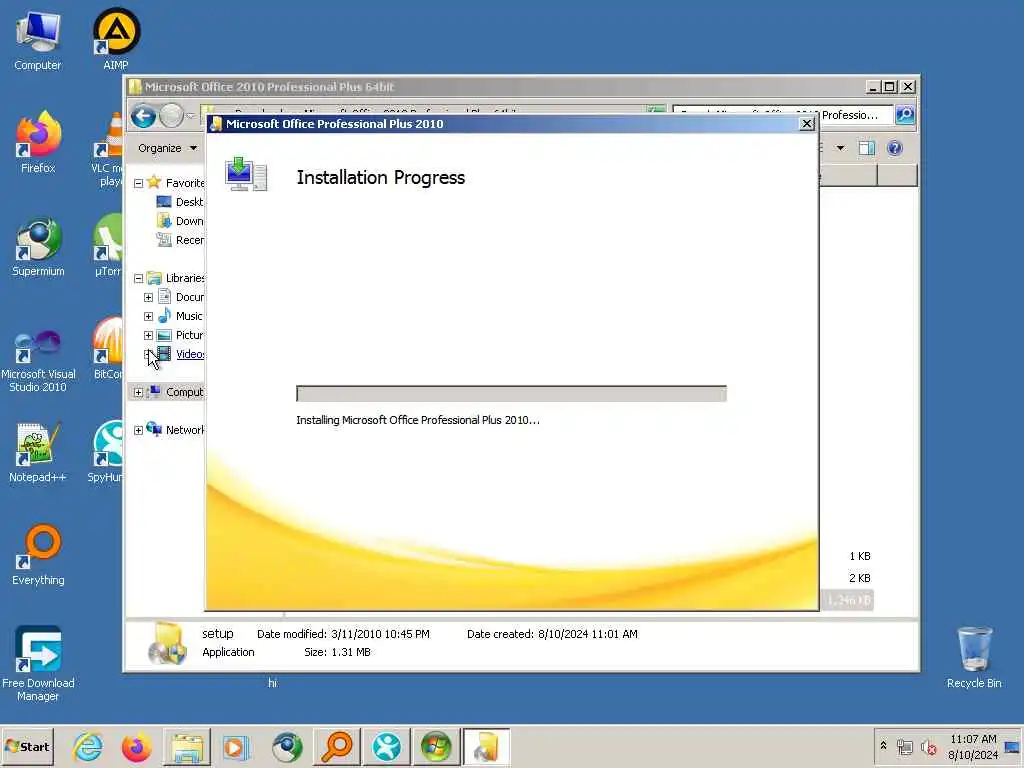1024x768 pixels.
Task: Open the Computer desktop icon
Action: coord(37,40)
